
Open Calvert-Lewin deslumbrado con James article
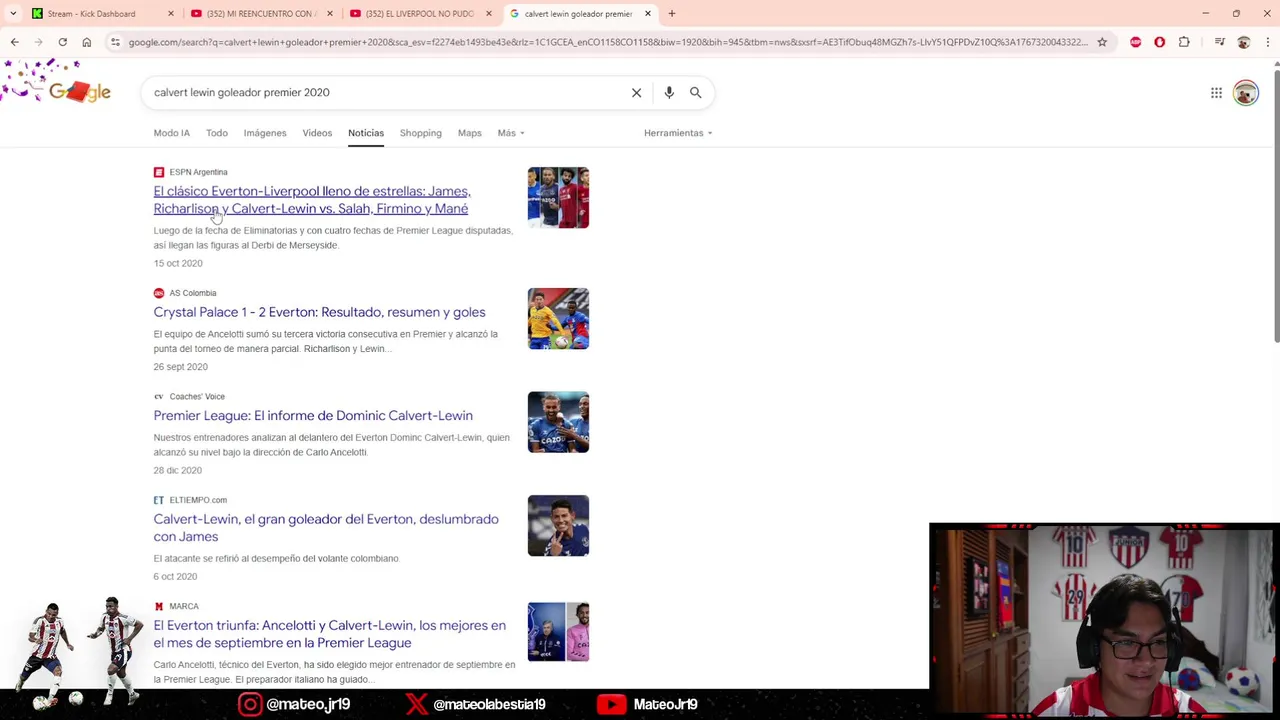click(x=326, y=528)
